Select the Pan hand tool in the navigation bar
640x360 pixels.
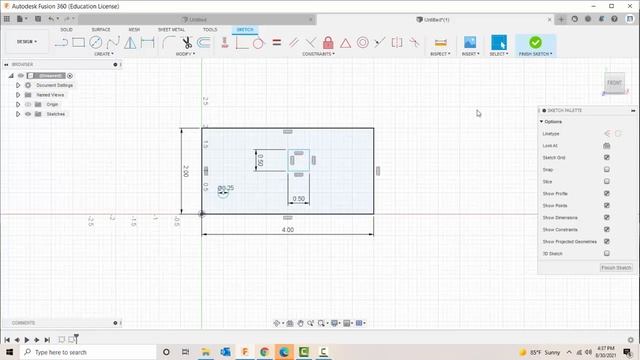(x=300, y=323)
